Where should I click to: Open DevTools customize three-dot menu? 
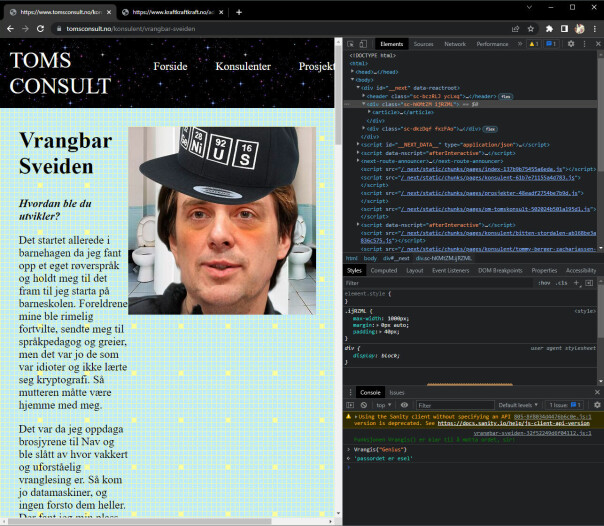point(584,44)
